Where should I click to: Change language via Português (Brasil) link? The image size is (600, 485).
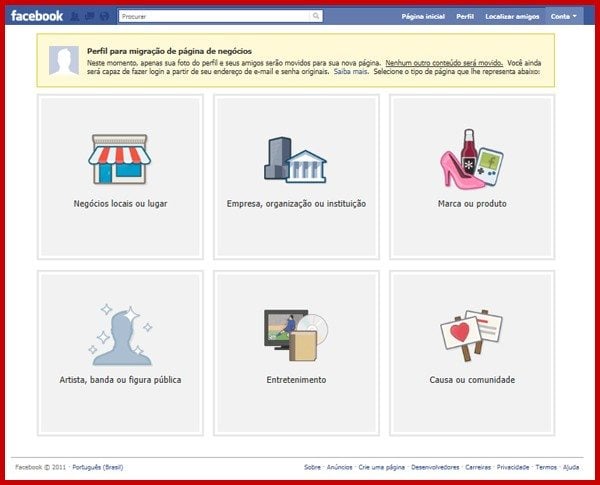point(98,467)
